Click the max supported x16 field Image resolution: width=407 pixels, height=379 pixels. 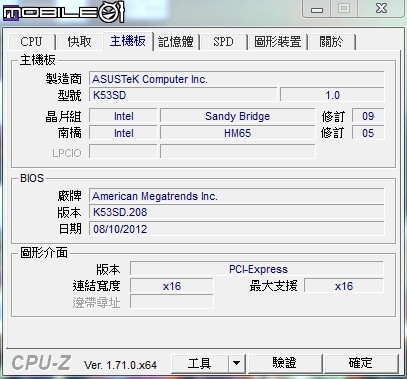click(344, 286)
